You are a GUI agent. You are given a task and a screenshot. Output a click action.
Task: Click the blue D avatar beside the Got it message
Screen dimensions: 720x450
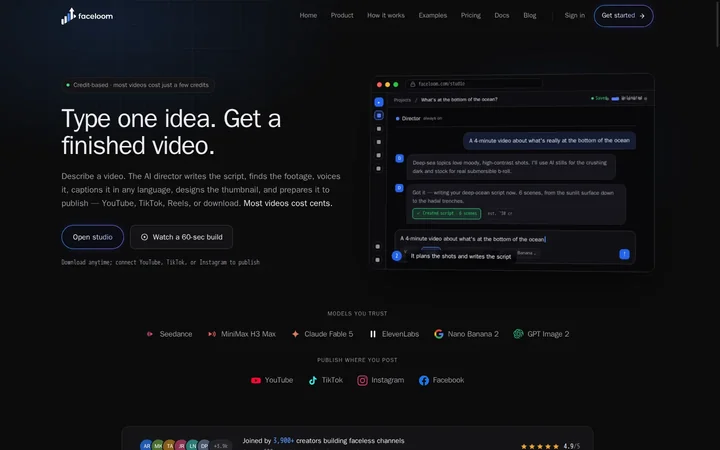tap(399, 188)
